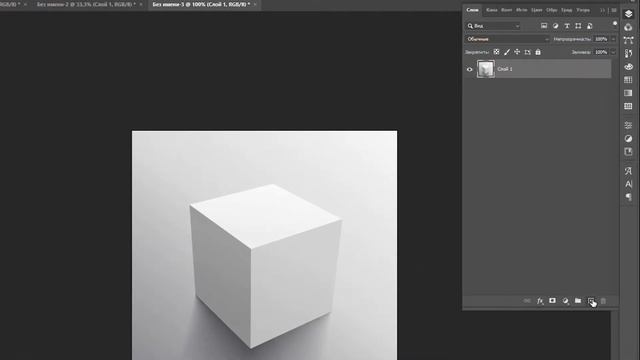Filter for shape layers

[x=578, y=26]
